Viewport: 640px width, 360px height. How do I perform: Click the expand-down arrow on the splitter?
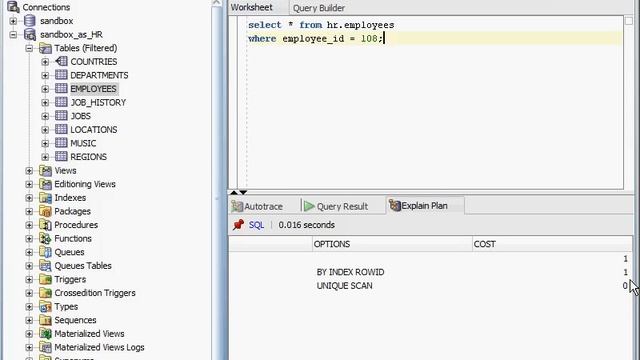coord(243,192)
